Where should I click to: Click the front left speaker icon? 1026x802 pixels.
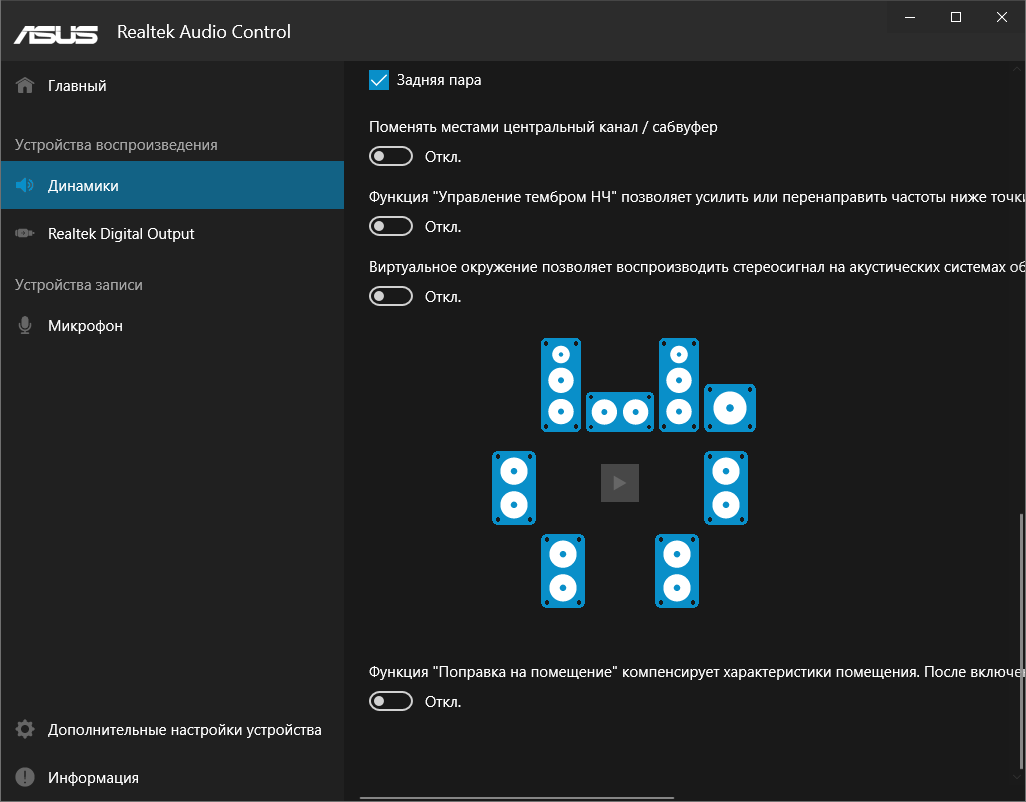pyautogui.click(x=561, y=384)
